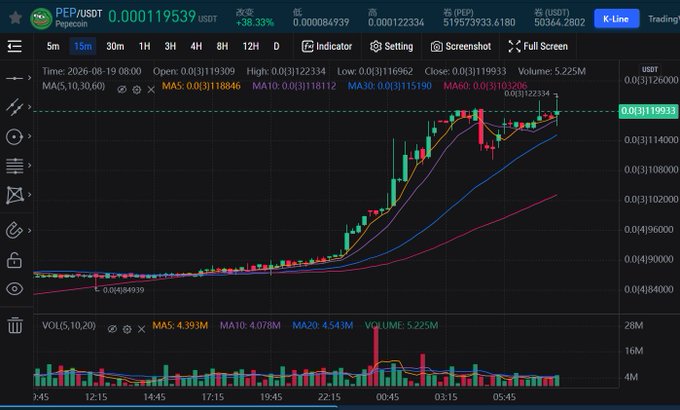
Task: Open settings for VOL(5,10,20) indicator
Action: coord(127,329)
